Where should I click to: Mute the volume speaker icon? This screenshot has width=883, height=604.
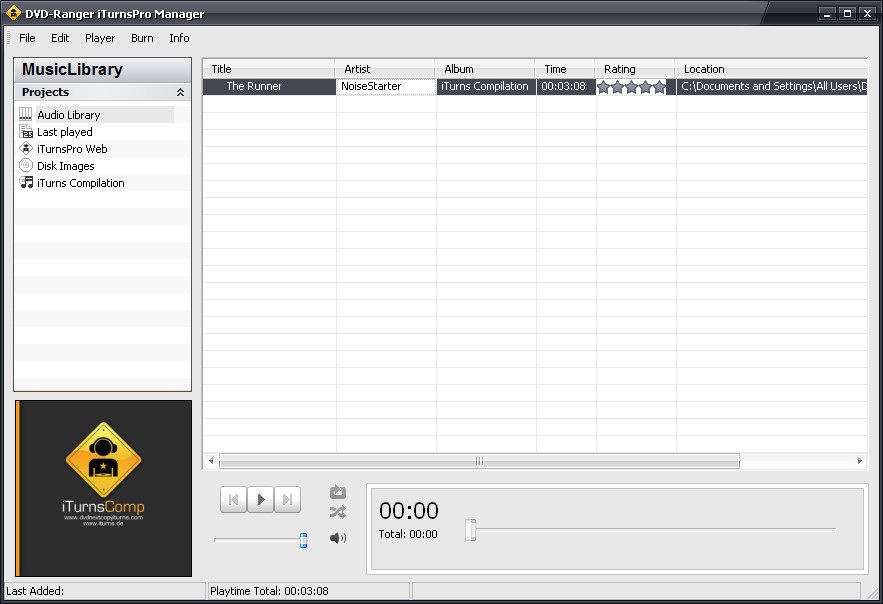[x=337, y=539]
